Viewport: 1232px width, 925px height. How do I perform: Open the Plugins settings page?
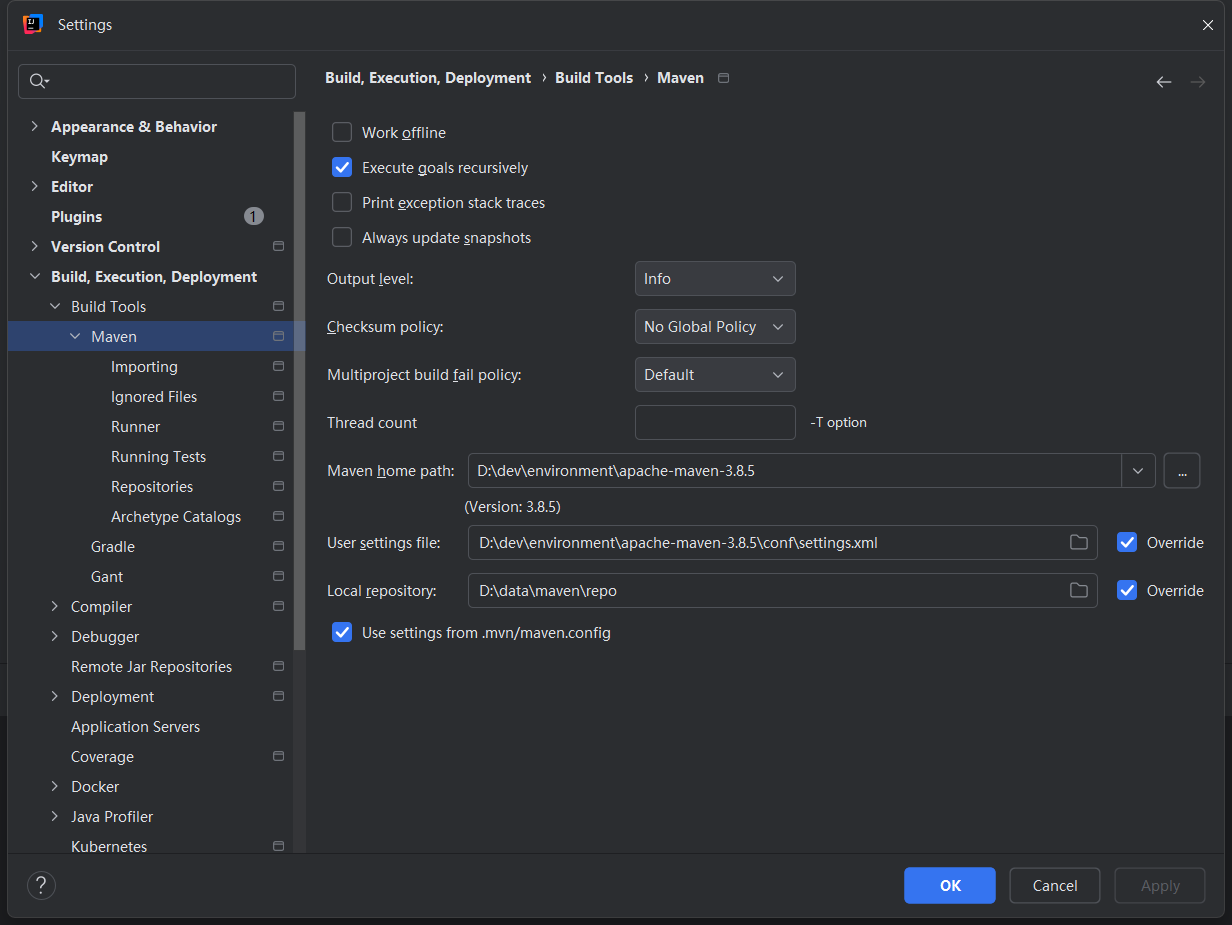point(76,217)
